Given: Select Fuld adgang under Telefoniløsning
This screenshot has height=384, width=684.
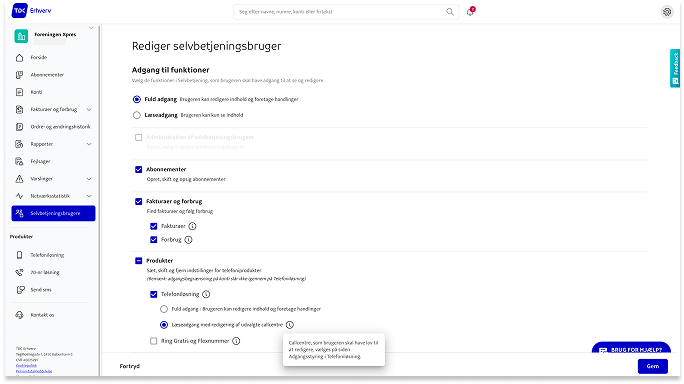Looking at the screenshot, I should (164, 309).
